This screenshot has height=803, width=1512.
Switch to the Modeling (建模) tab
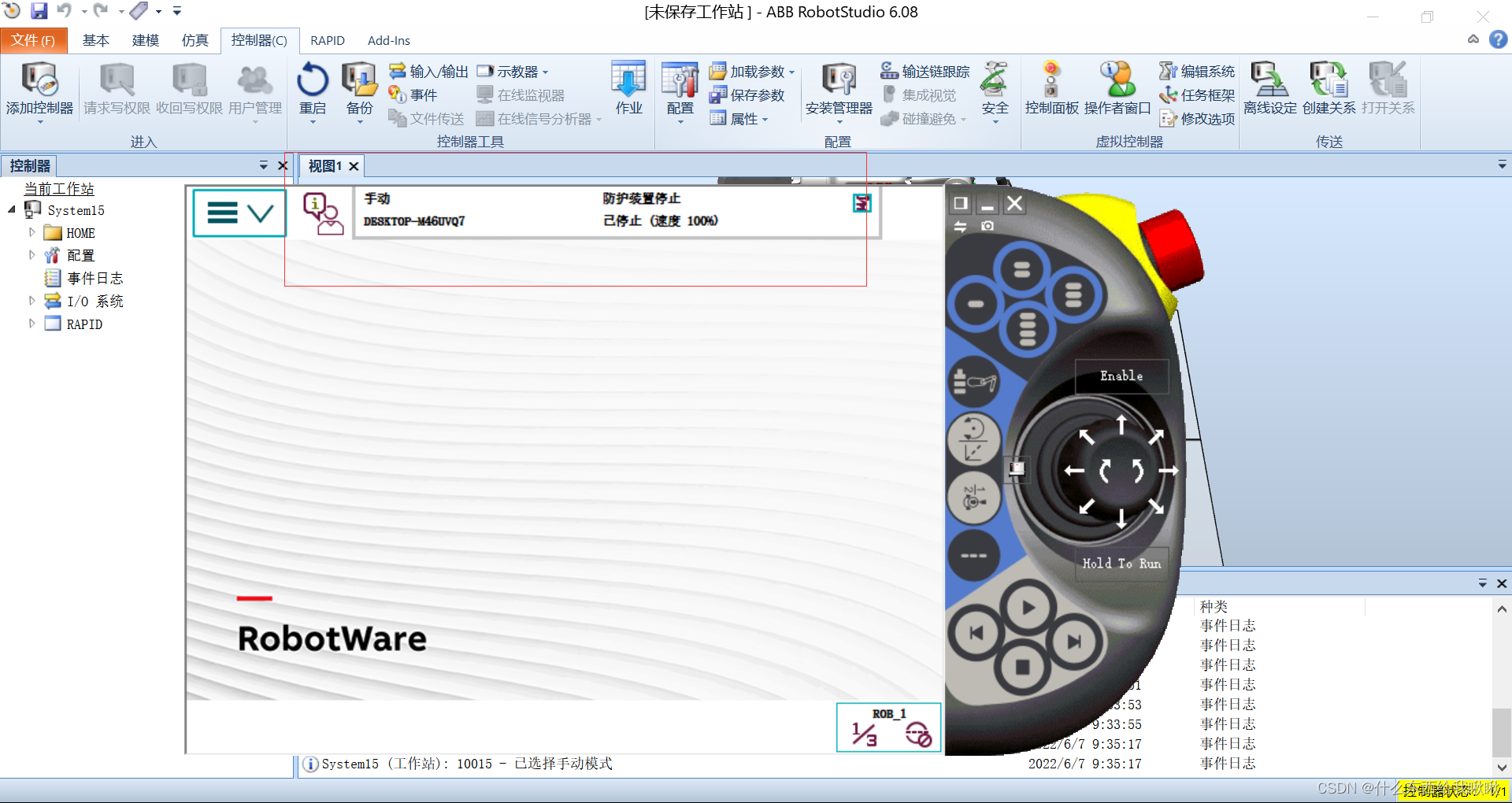(145, 40)
